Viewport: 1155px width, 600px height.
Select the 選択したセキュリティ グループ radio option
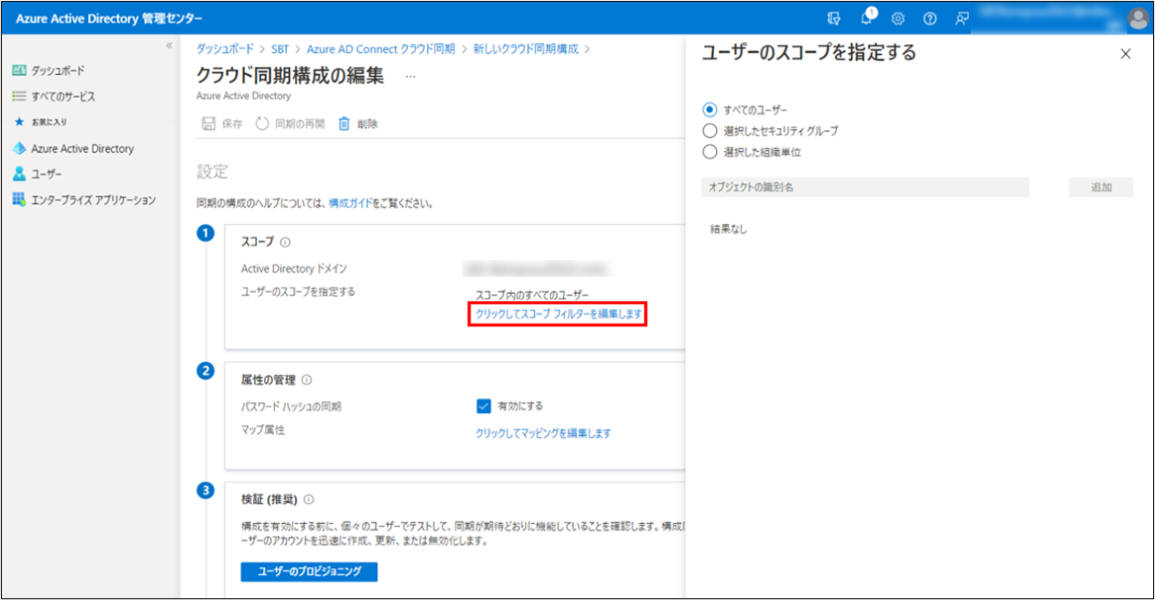point(709,131)
